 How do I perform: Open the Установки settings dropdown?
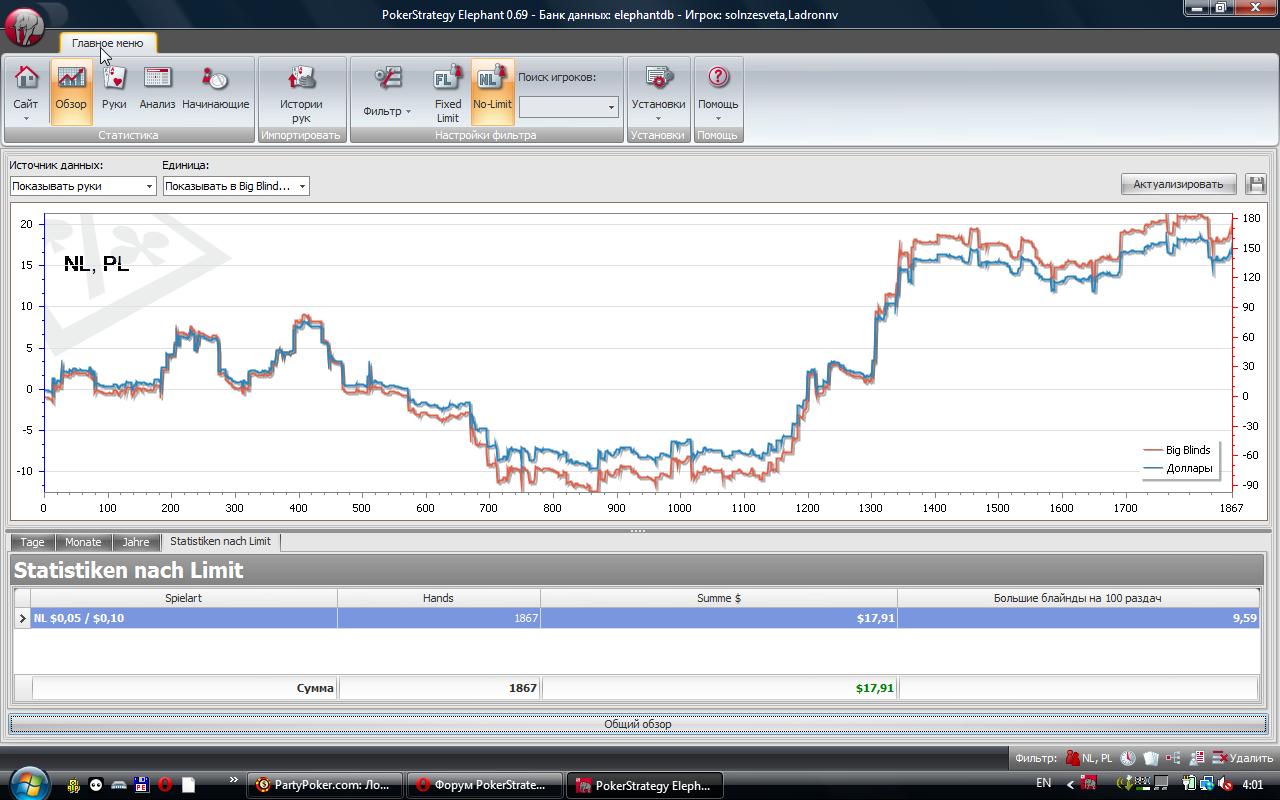[658, 91]
